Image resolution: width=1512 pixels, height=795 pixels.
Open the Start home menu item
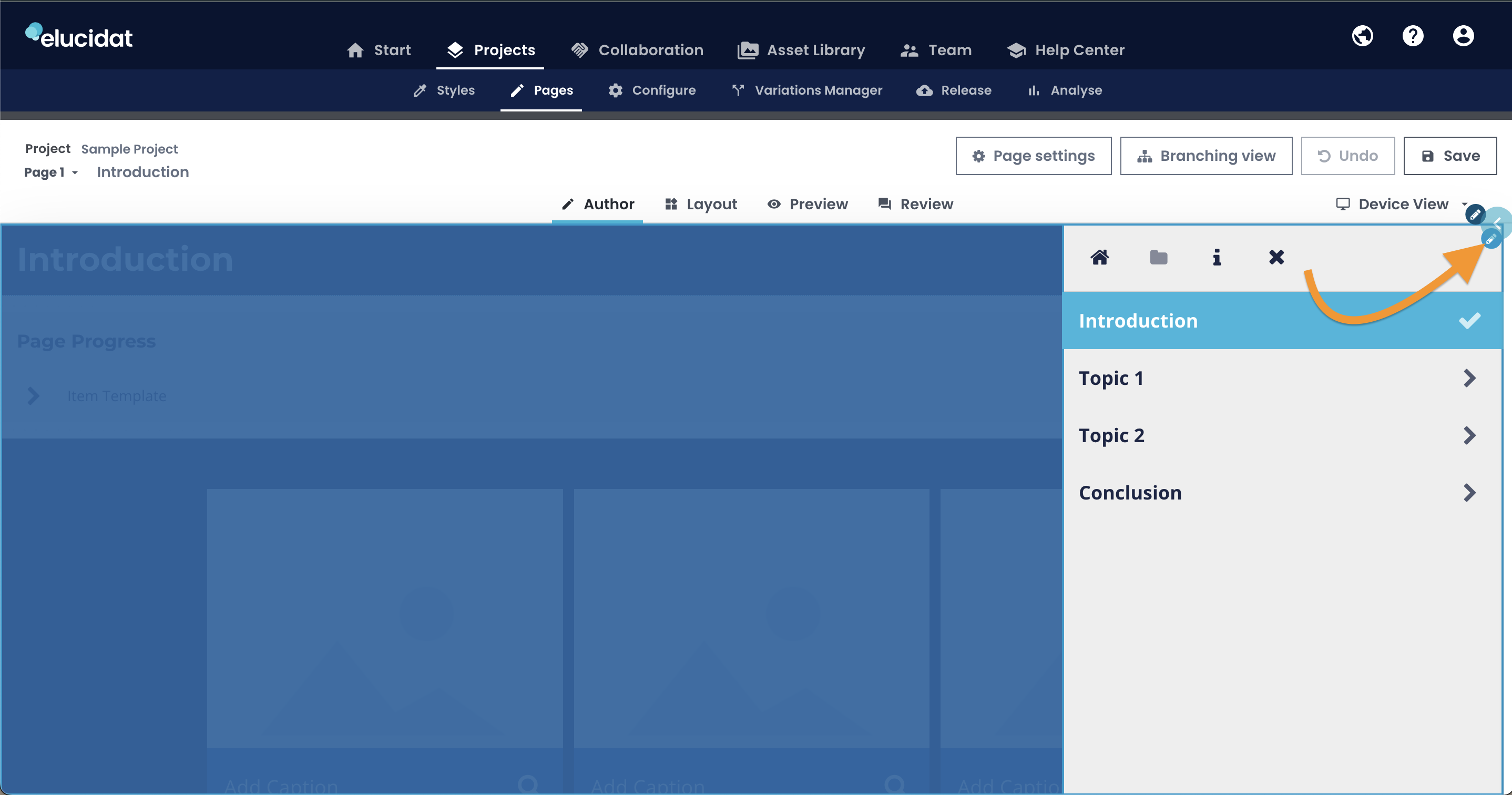pyautogui.click(x=379, y=50)
